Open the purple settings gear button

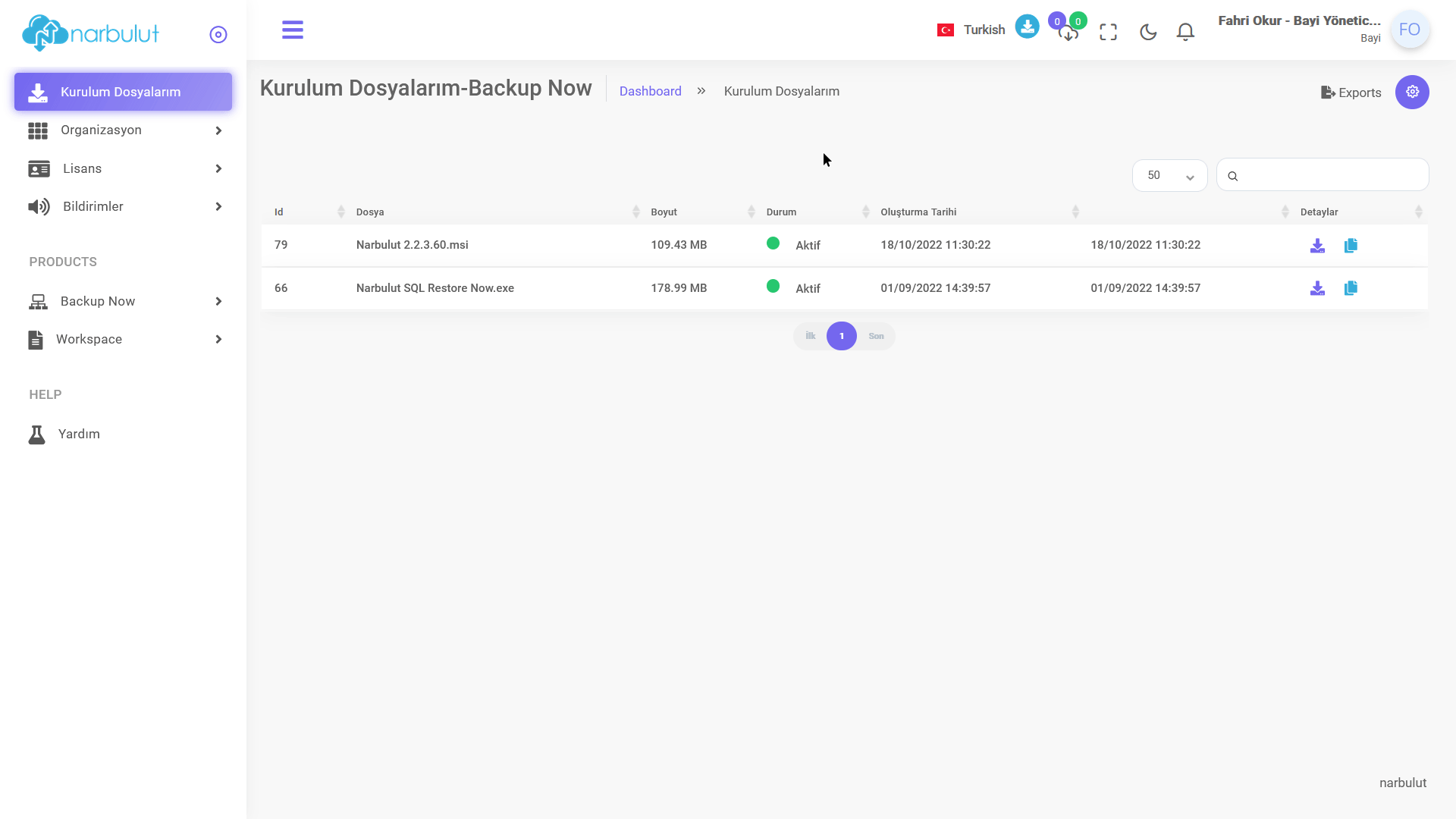point(1412,92)
